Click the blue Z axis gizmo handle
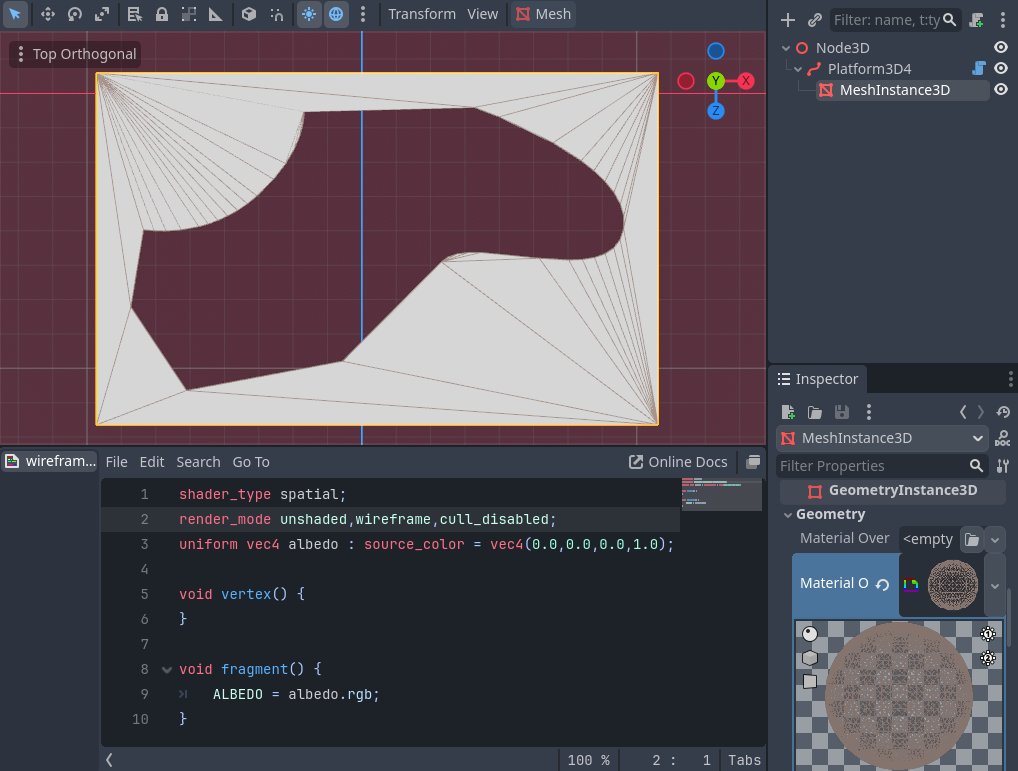The width and height of the screenshot is (1018, 771). (715, 111)
